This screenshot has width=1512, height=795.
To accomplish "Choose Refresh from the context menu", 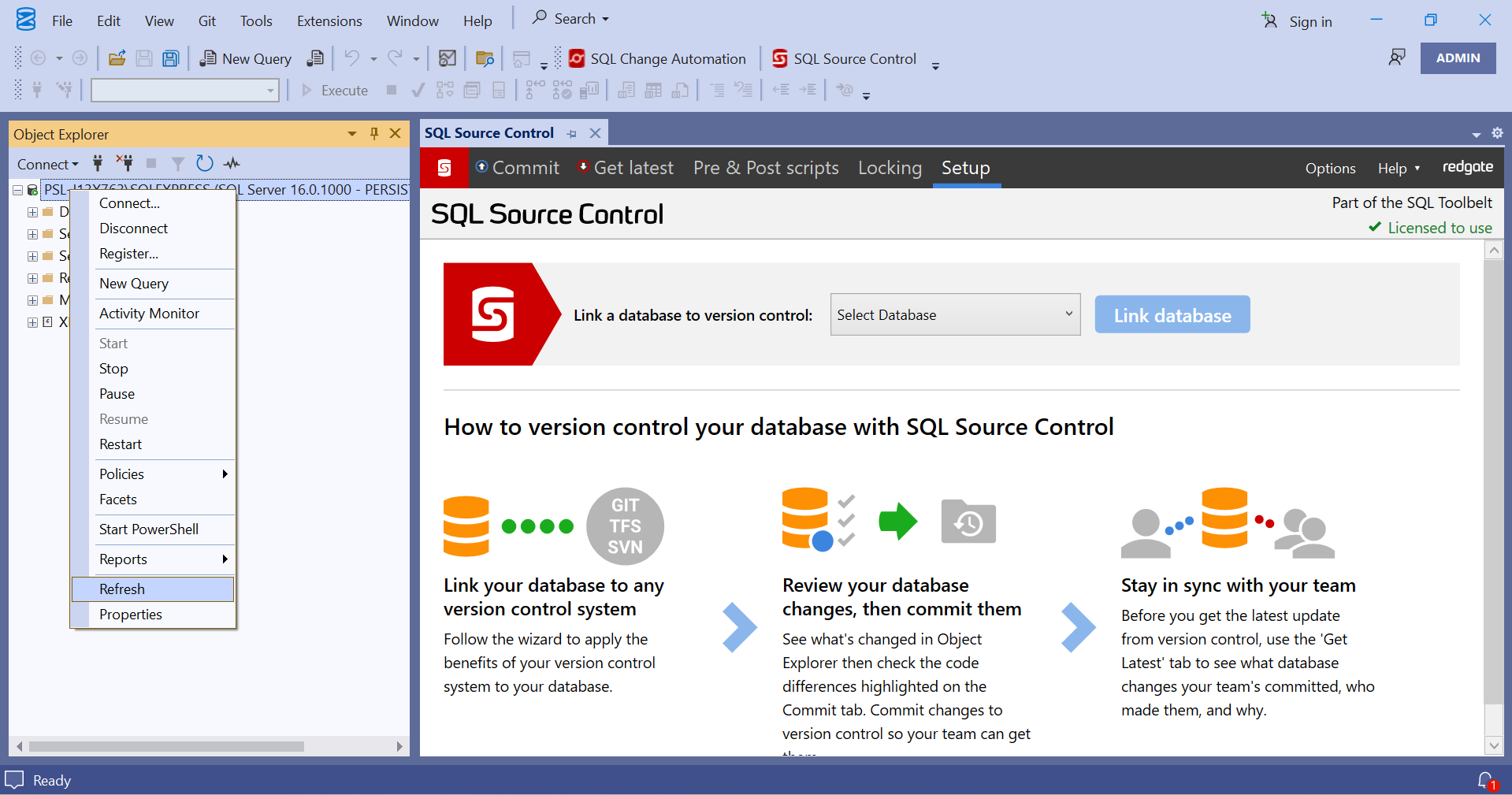I will (x=153, y=589).
